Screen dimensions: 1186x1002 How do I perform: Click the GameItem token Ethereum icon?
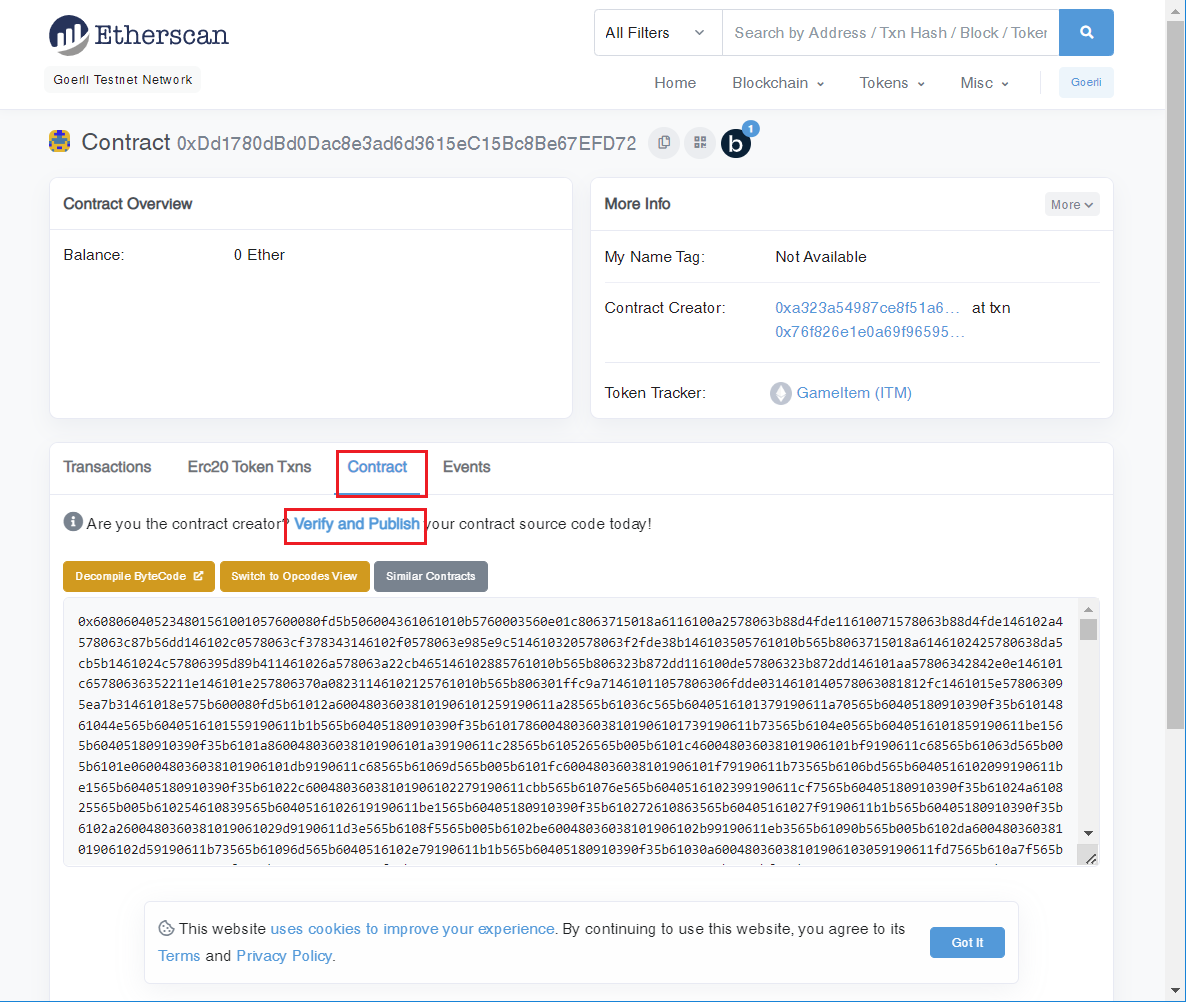(x=780, y=393)
